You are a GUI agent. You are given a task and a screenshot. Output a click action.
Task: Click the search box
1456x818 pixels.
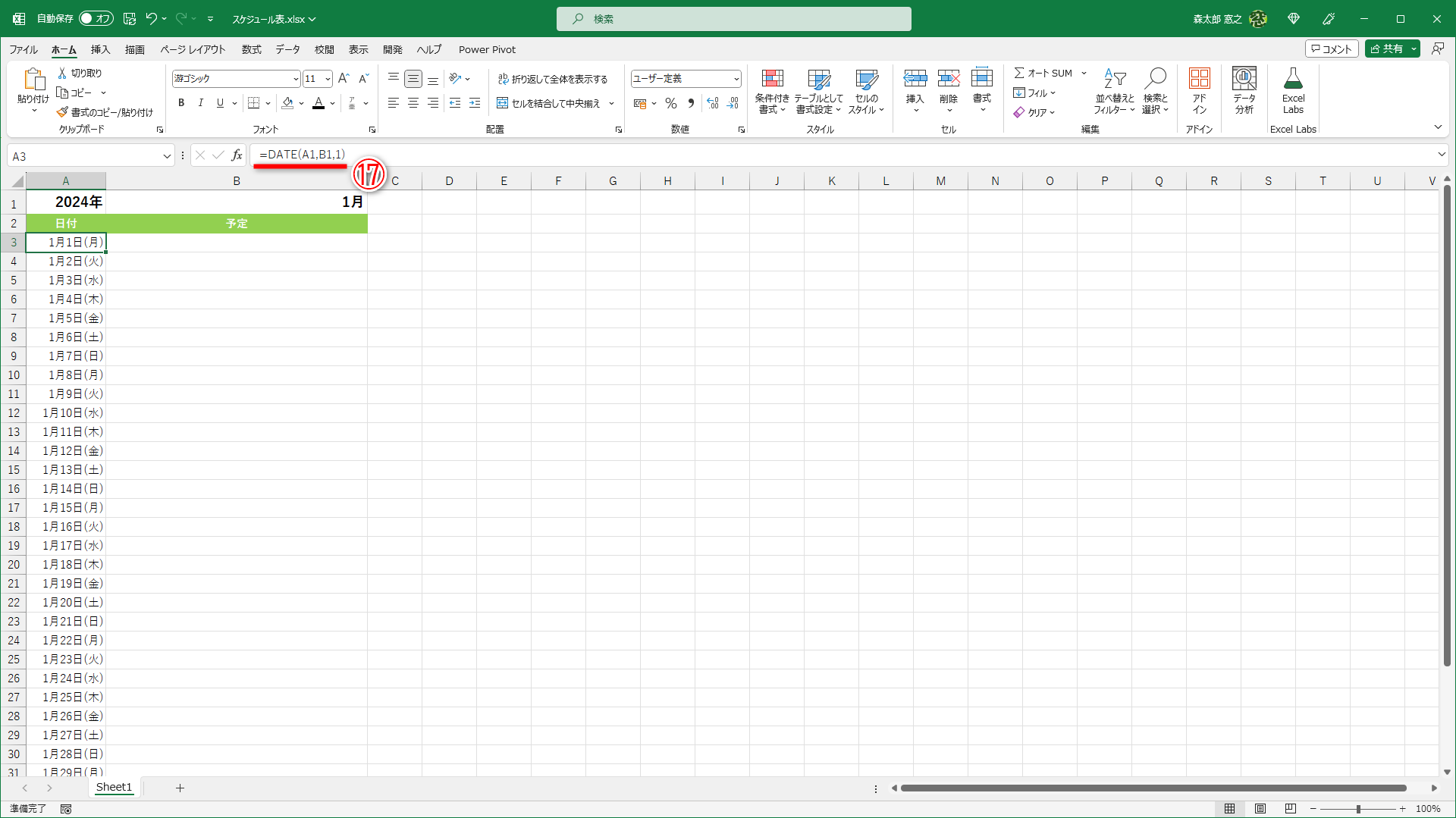[x=734, y=19]
